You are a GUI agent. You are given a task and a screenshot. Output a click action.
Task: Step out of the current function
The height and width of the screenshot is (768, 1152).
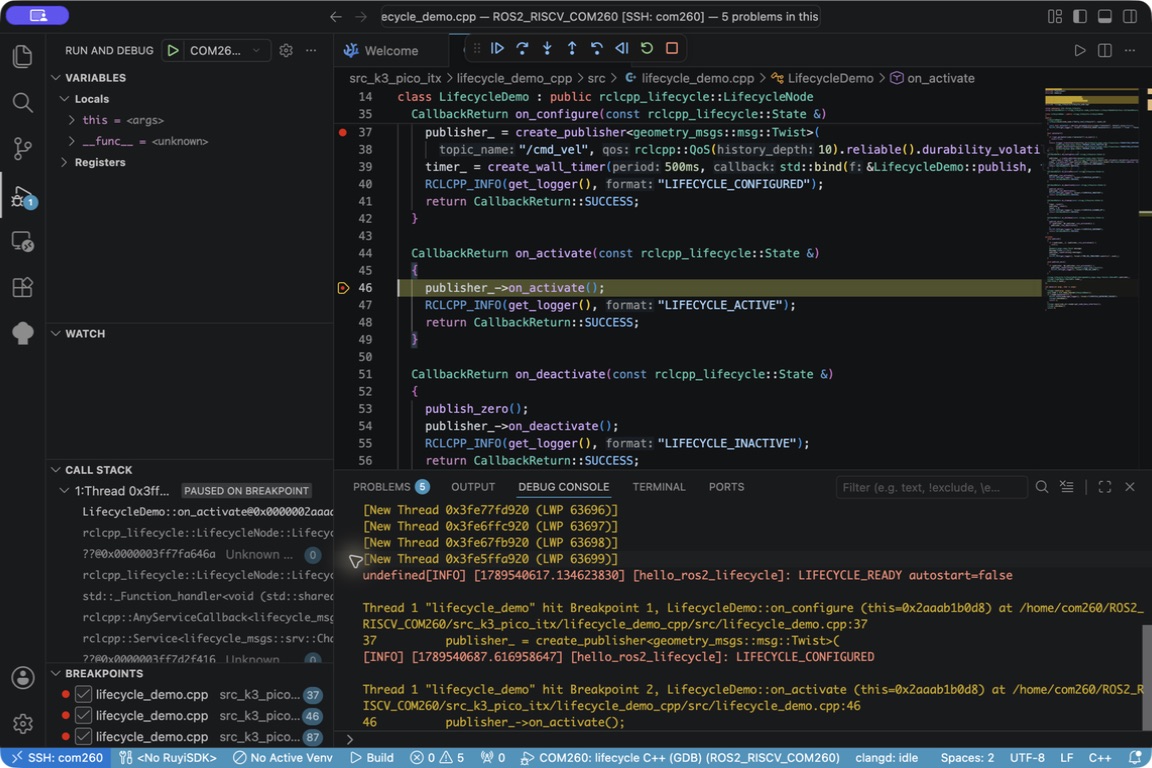[x=572, y=49]
